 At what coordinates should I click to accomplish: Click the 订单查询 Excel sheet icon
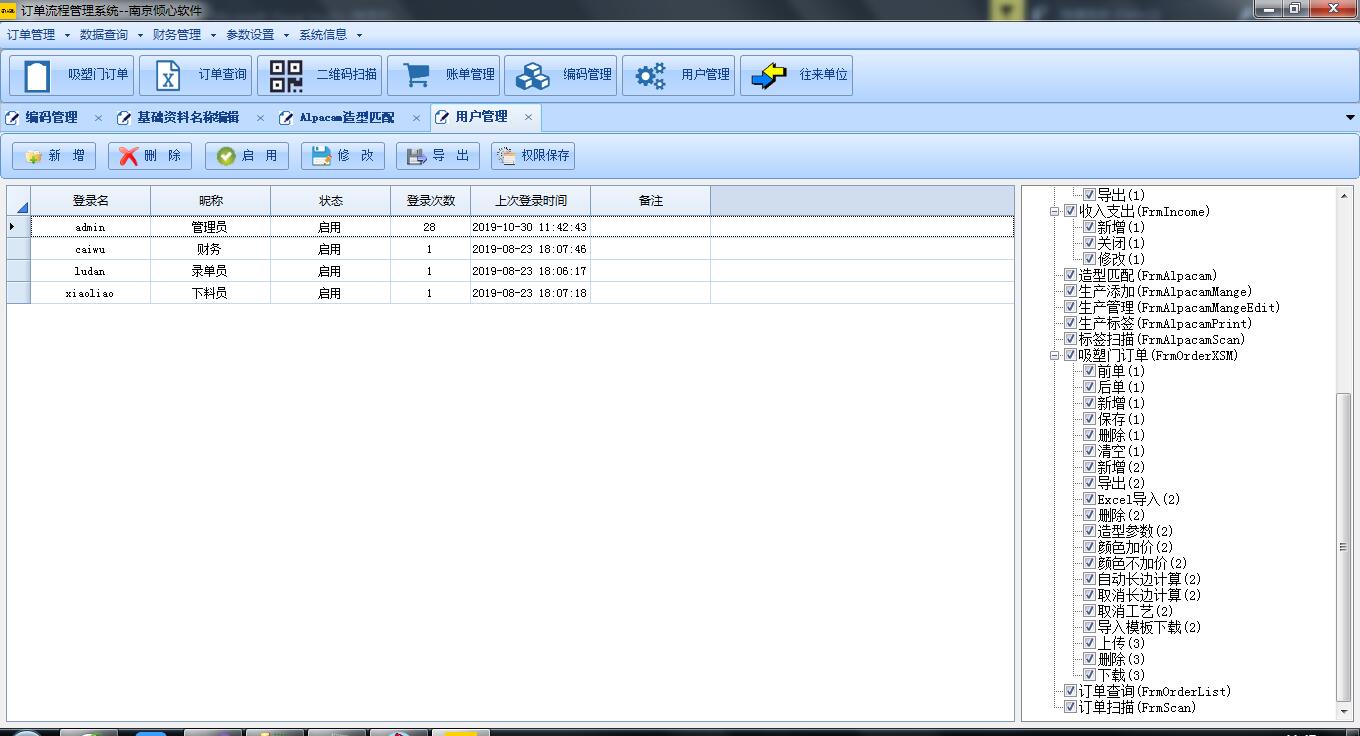point(168,76)
